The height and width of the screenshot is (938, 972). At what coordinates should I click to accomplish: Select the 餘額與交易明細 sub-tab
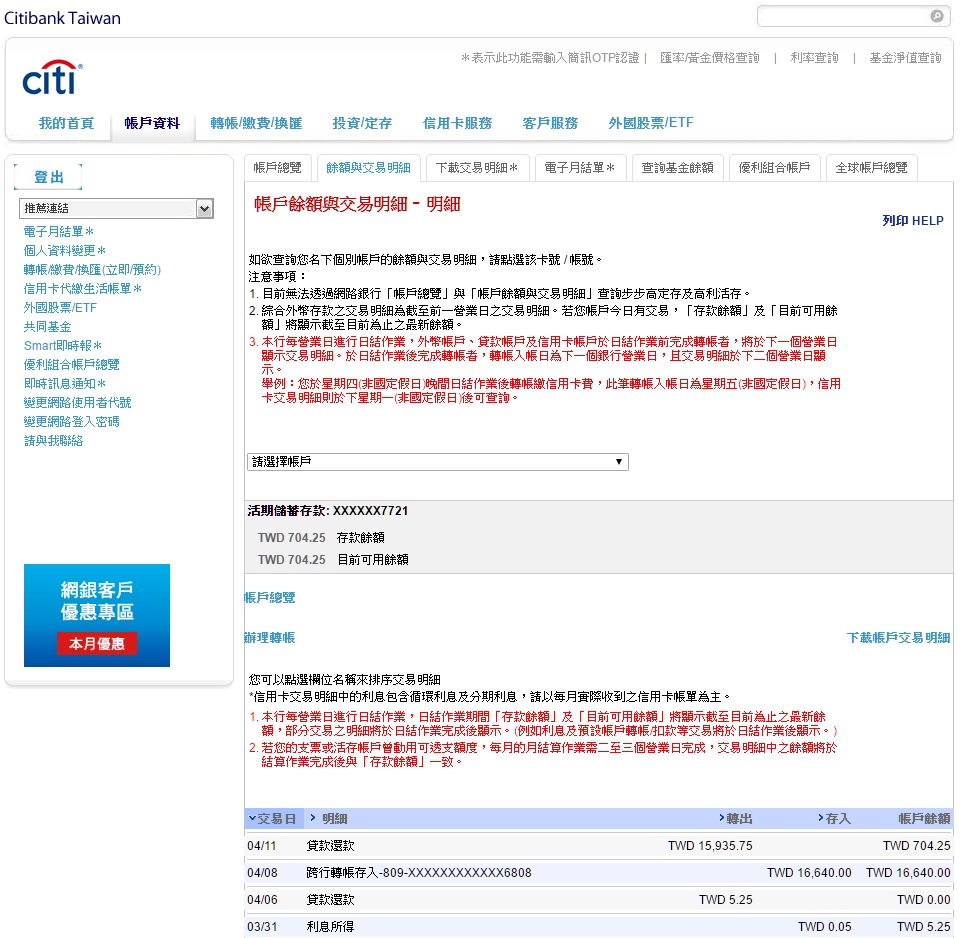pos(368,167)
